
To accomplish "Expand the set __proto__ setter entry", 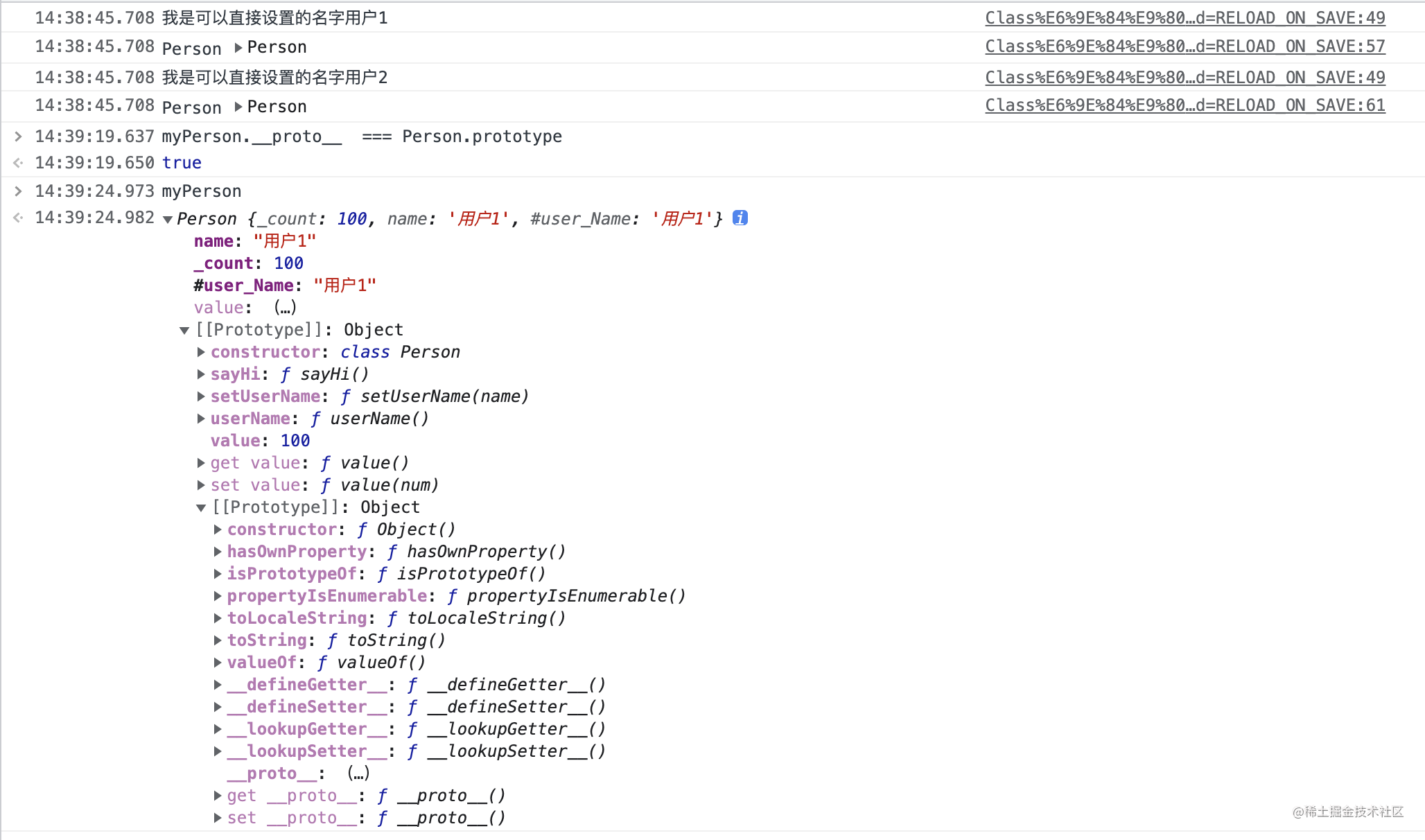I will [218, 818].
